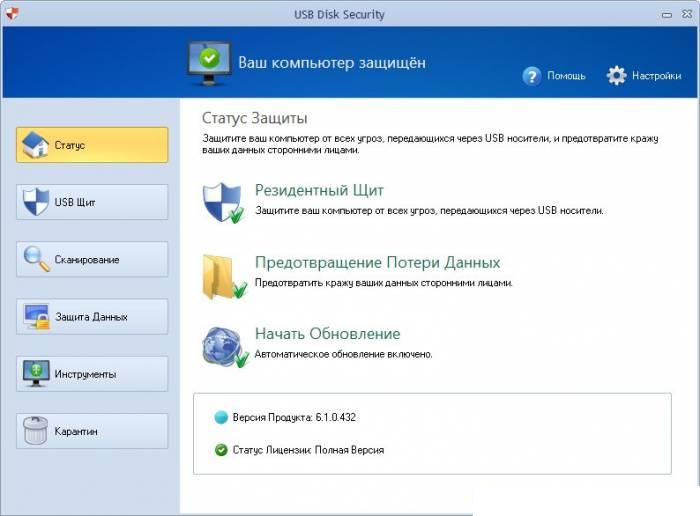Click the folder icon for Предотвращение Потери Данных
700x516 pixels.
tap(221, 276)
